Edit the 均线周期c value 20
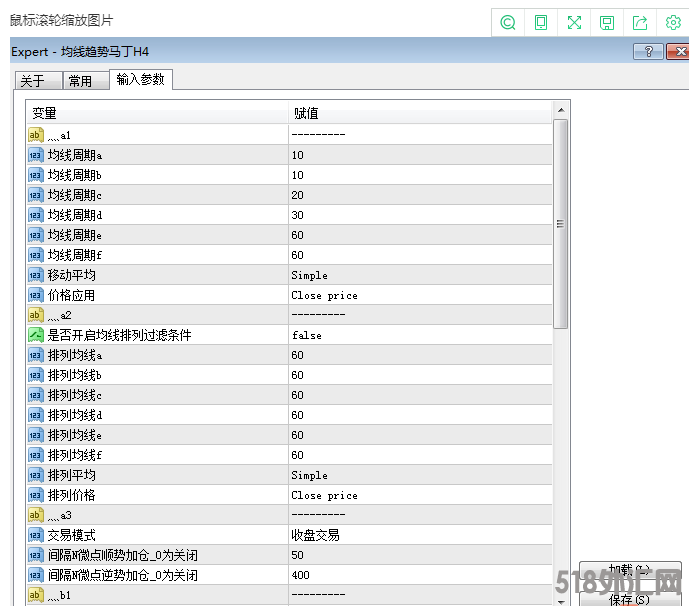 [420, 195]
